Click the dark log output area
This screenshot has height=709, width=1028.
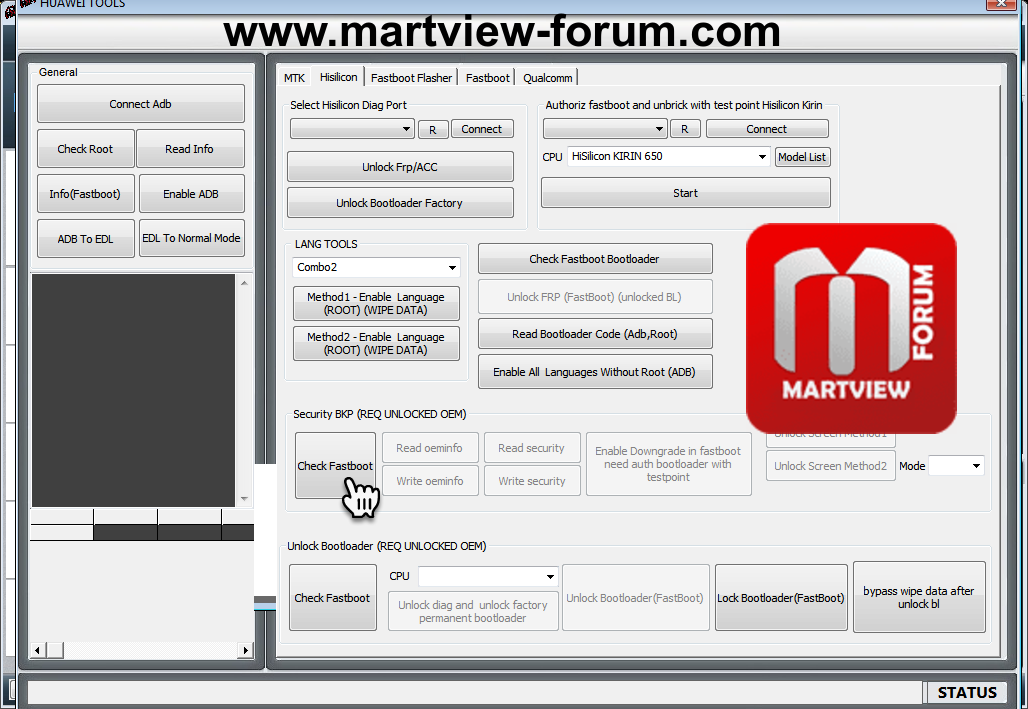pyautogui.click(x=133, y=390)
